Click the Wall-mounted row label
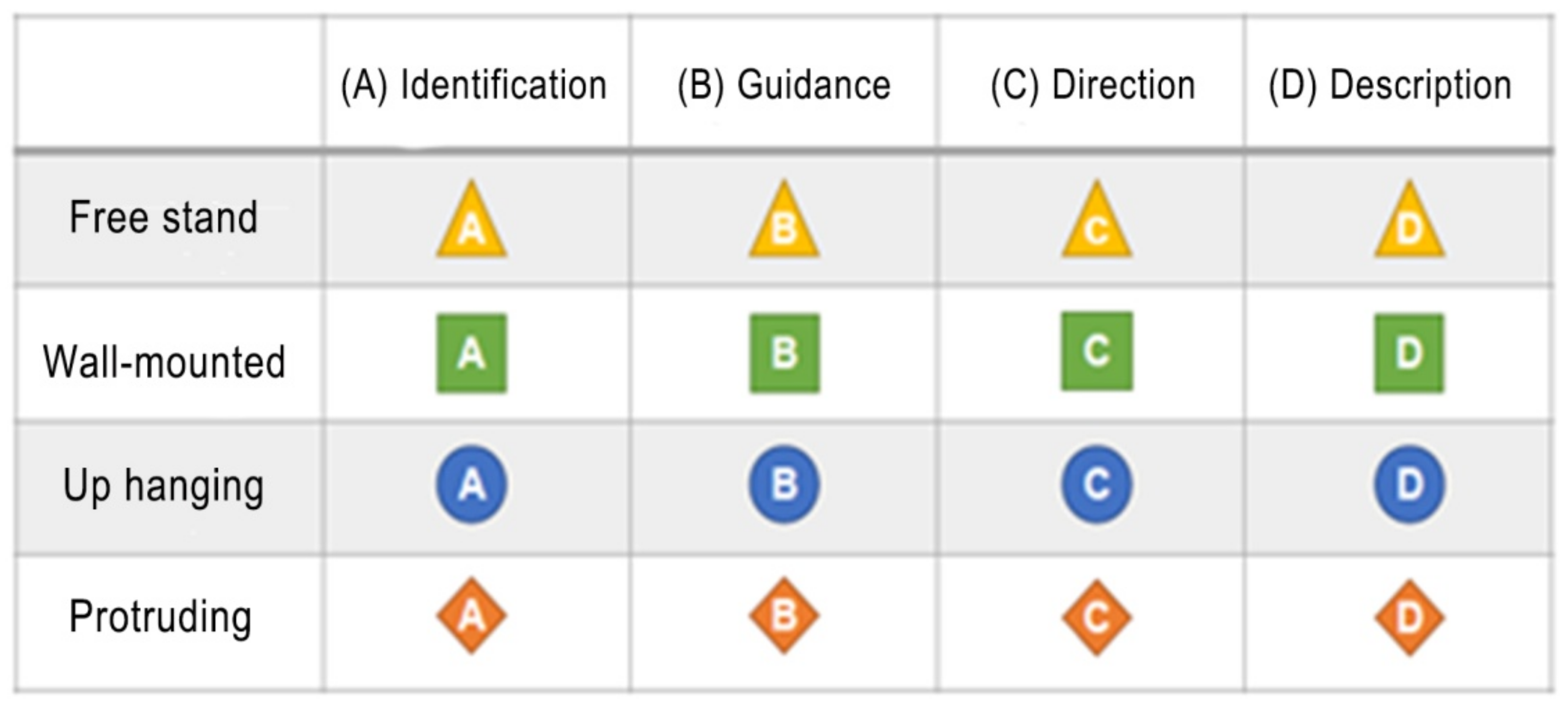 click(x=164, y=361)
